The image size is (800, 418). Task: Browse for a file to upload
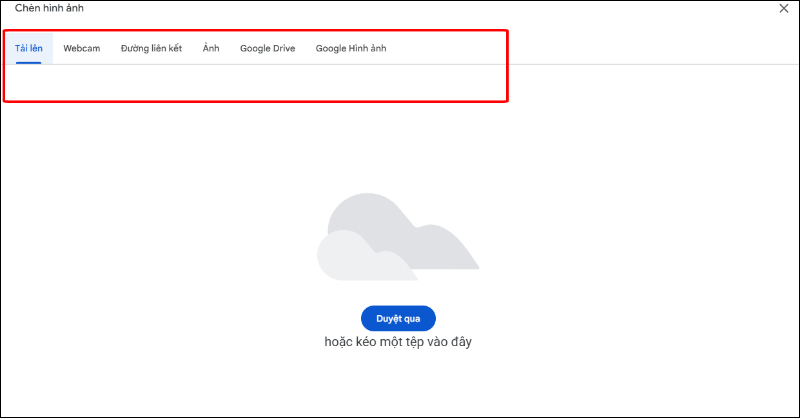point(398,318)
